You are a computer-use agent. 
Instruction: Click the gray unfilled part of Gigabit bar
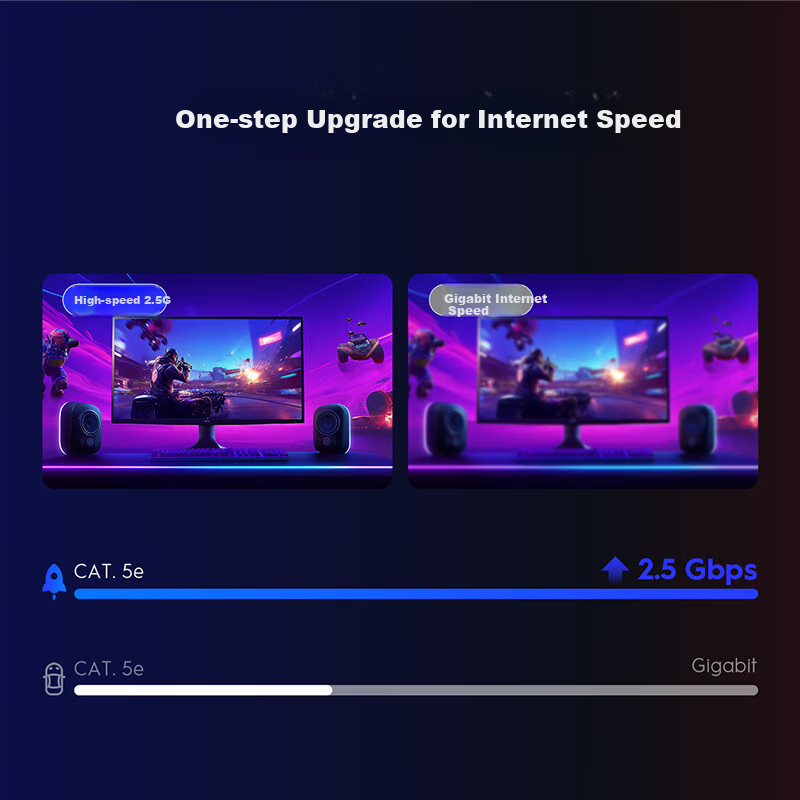(x=545, y=690)
